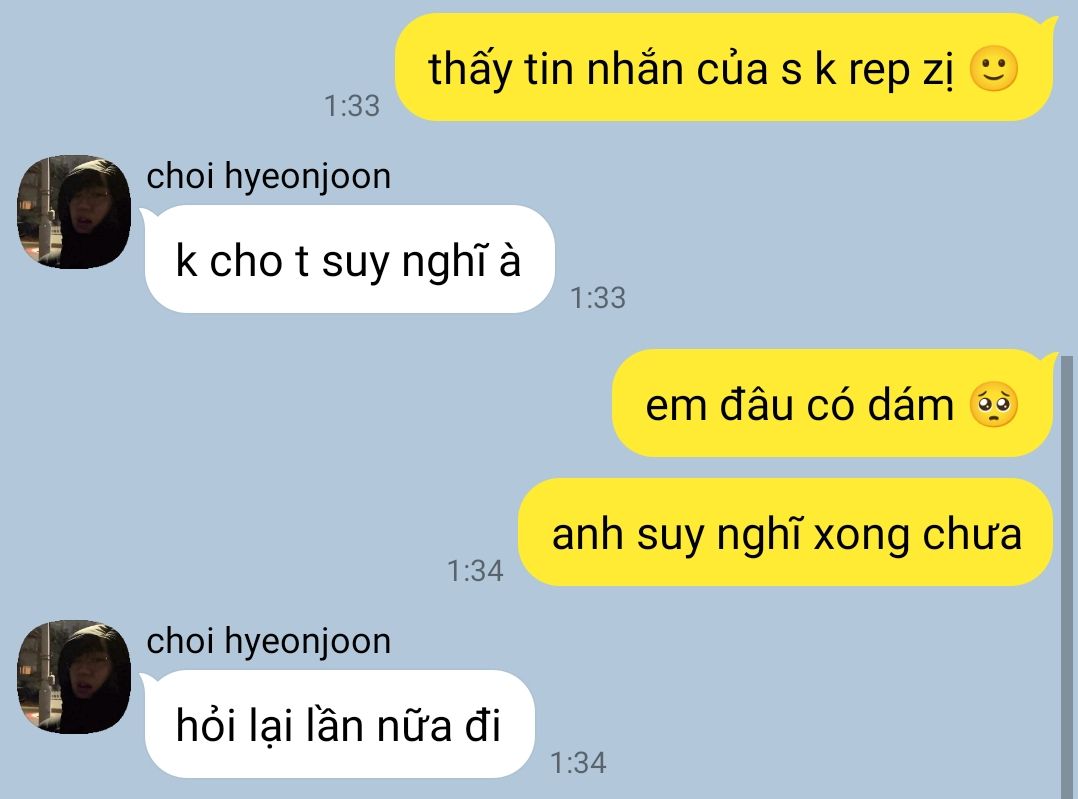Click the 1:34 timestamp after 'hỏi lại lần nữa đi'
The height and width of the screenshot is (799, 1078).
(x=578, y=763)
